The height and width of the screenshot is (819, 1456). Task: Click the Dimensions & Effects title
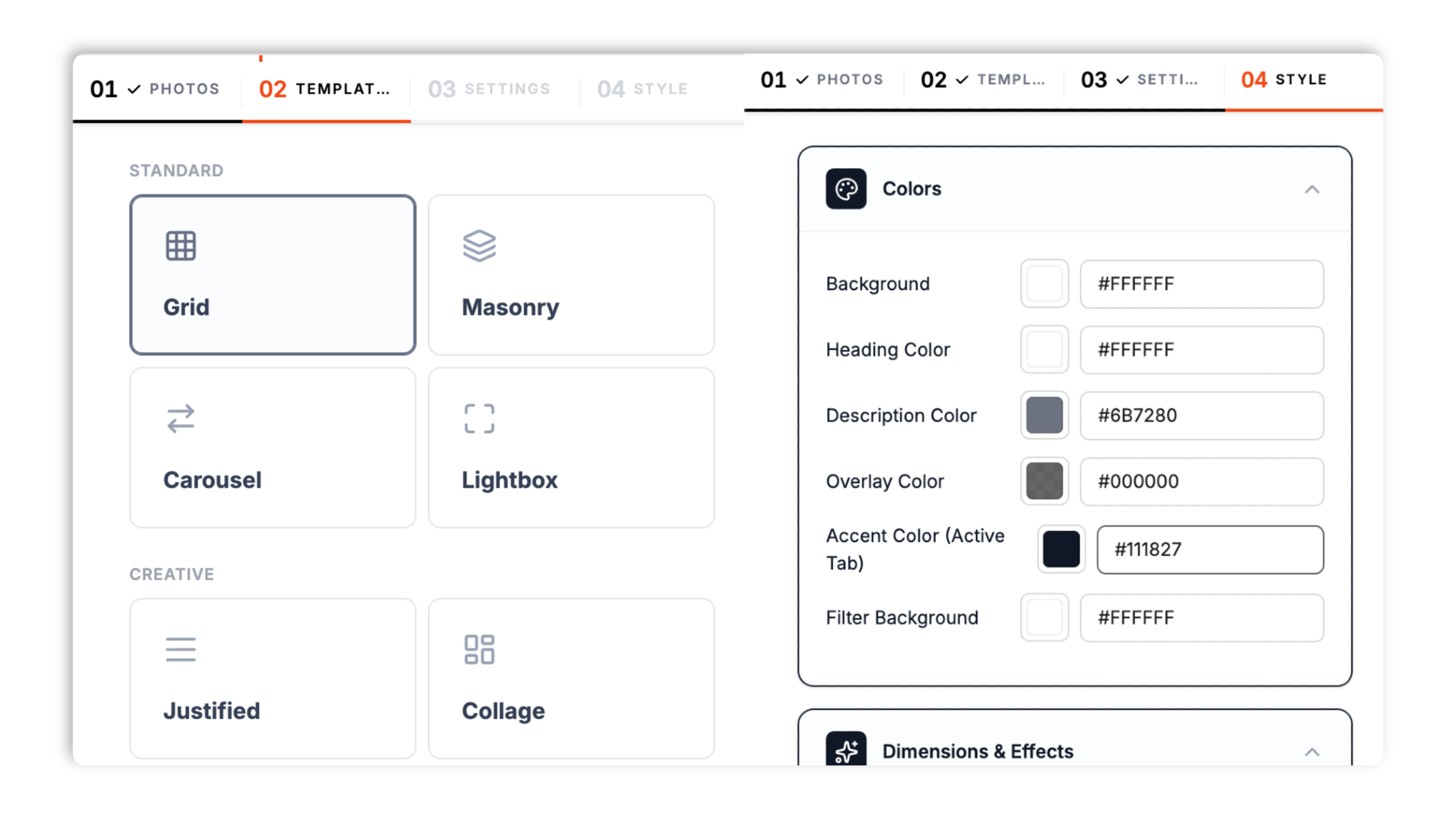978,752
